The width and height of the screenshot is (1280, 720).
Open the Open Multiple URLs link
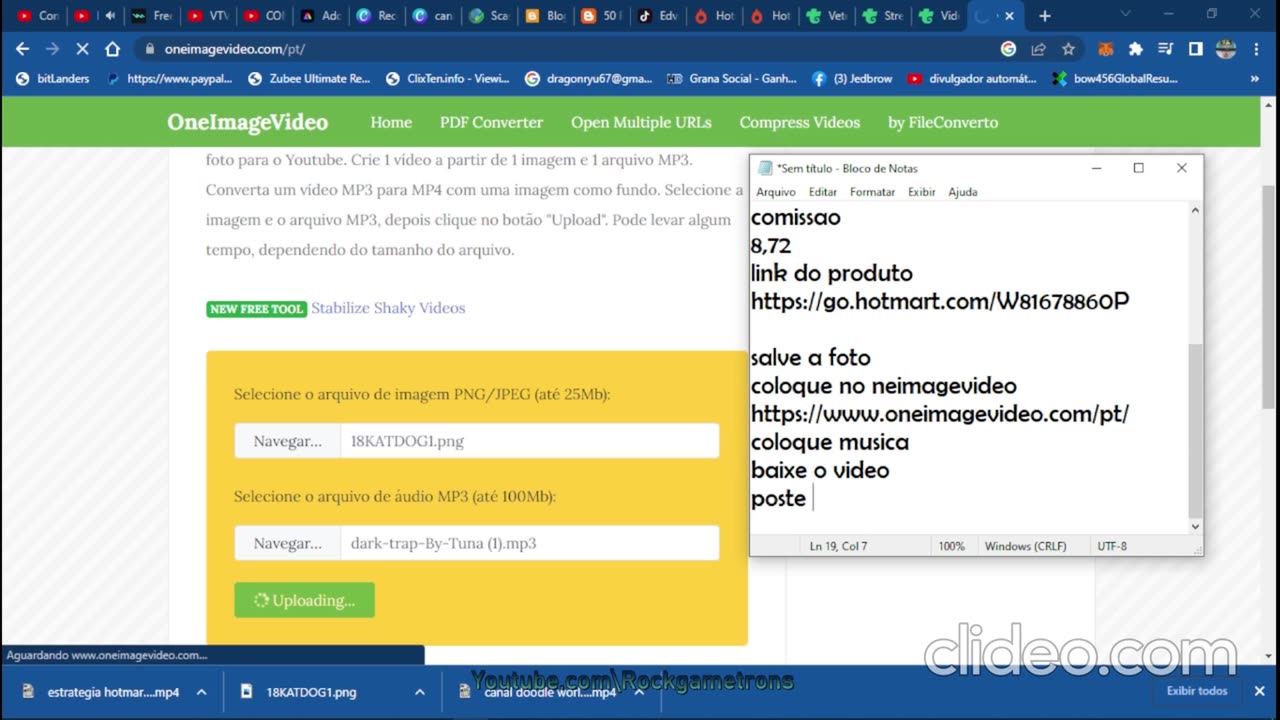click(x=641, y=122)
